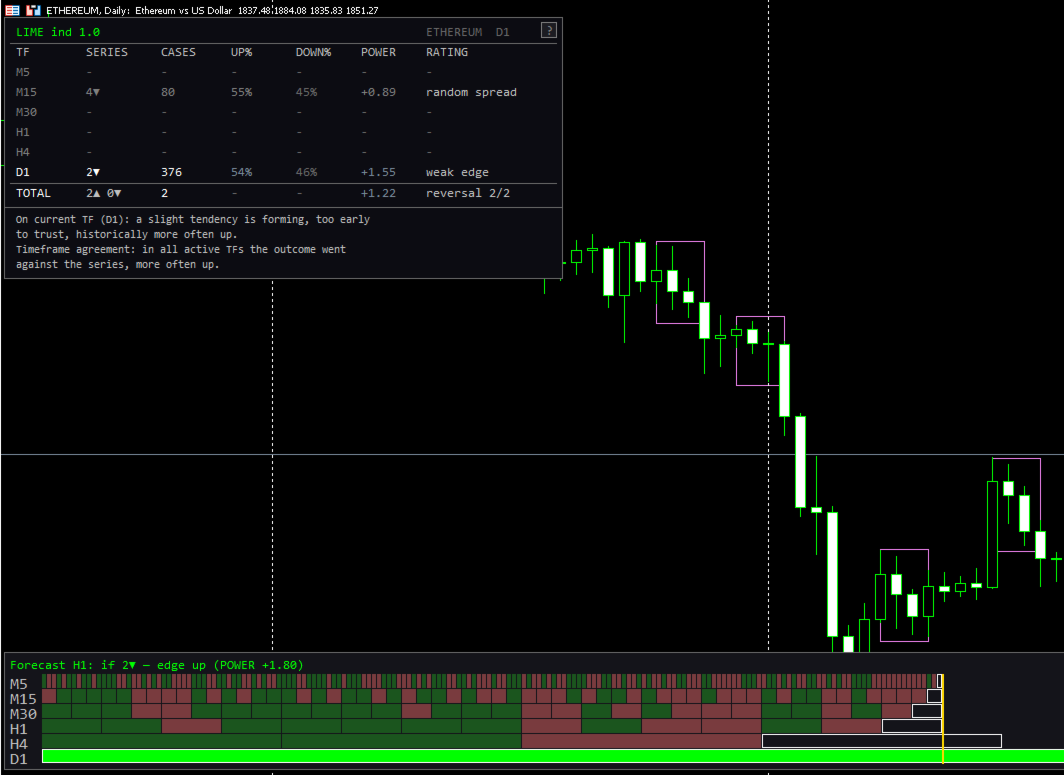Click the RATING column header

point(446,52)
